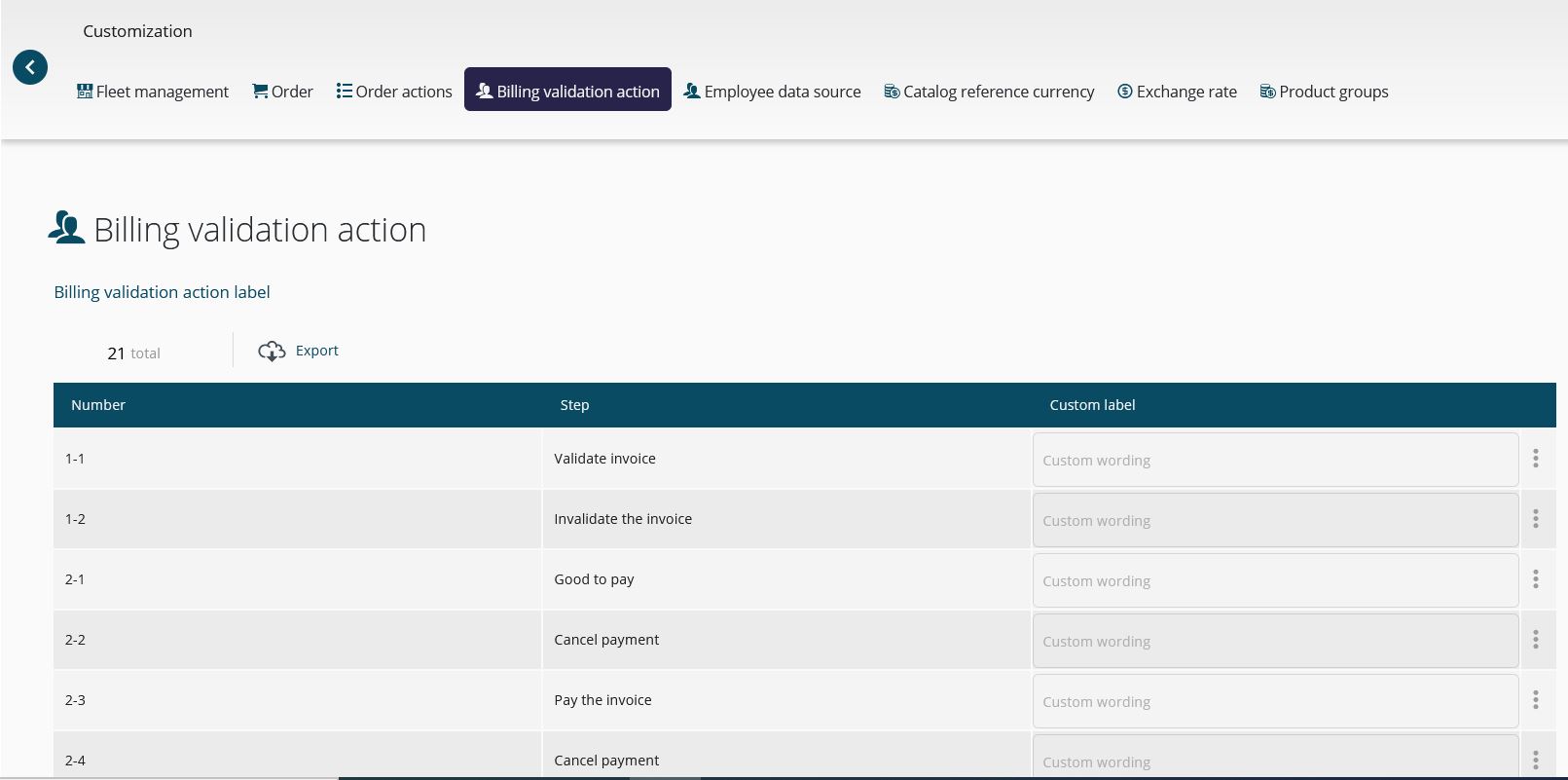Open kebab menu for Pay the invoice row
1568x780 pixels.
click(x=1536, y=700)
